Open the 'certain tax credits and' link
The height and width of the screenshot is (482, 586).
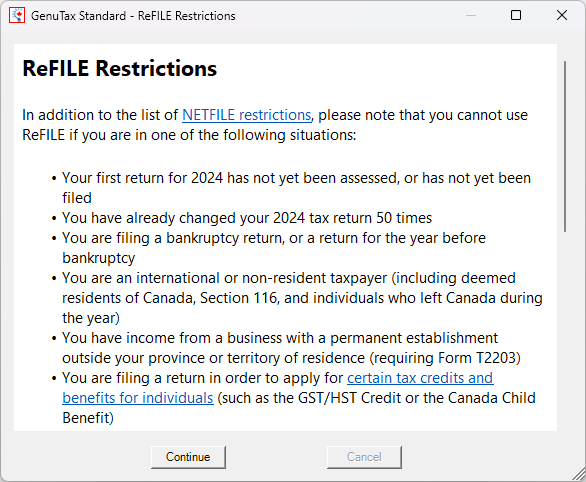pos(420,378)
